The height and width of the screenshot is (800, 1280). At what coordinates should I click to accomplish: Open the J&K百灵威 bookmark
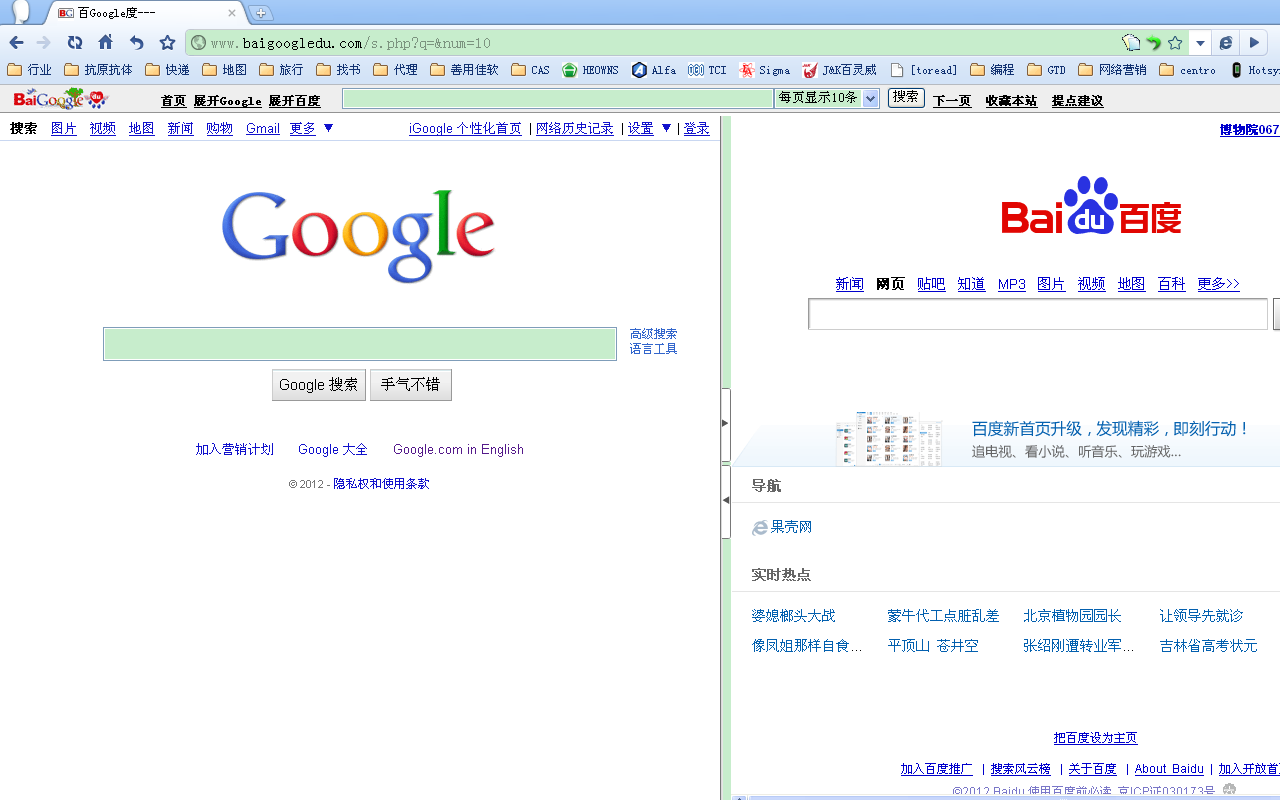pyautogui.click(x=839, y=70)
